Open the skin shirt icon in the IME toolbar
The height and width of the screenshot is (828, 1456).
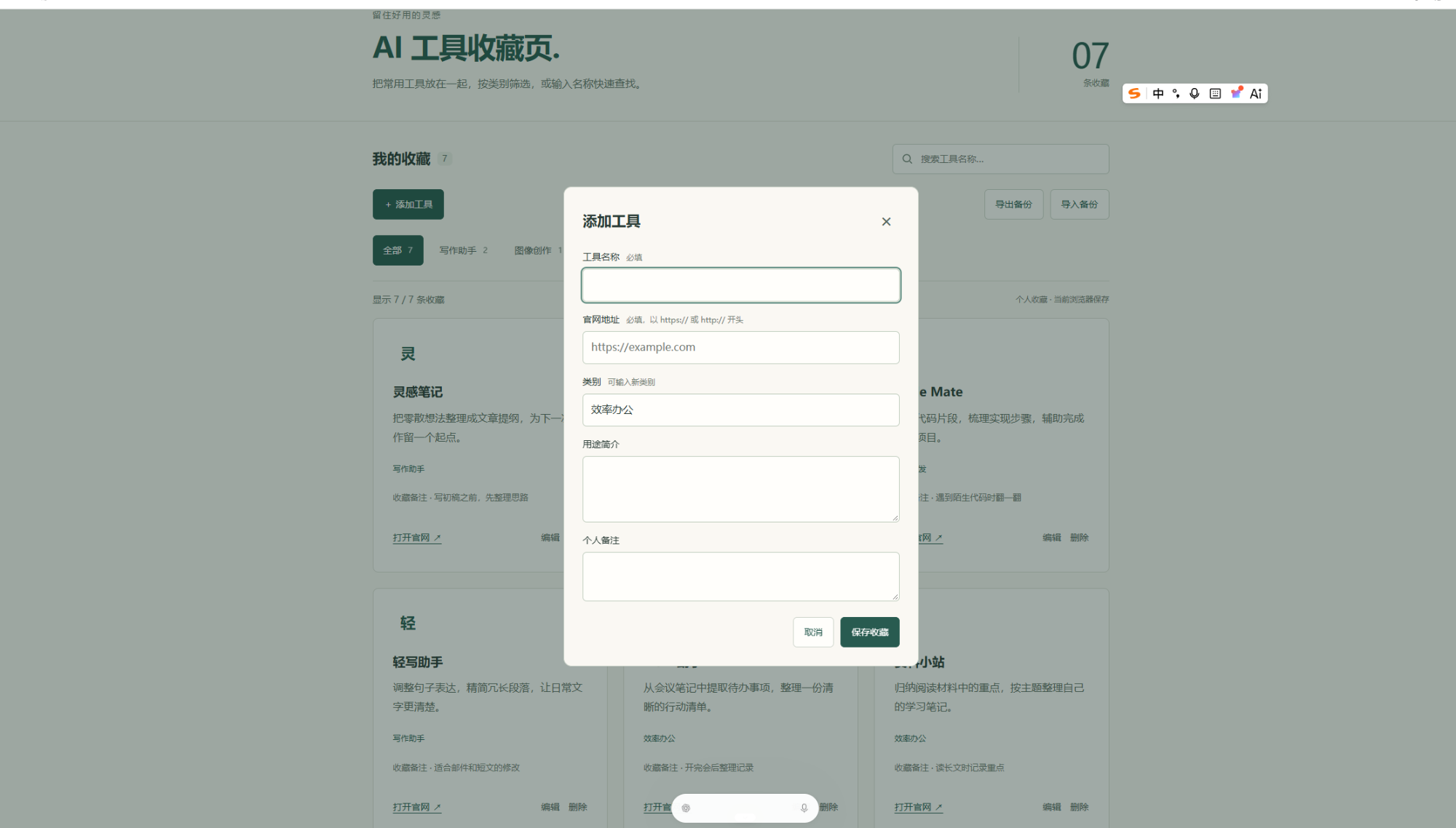pos(1236,92)
